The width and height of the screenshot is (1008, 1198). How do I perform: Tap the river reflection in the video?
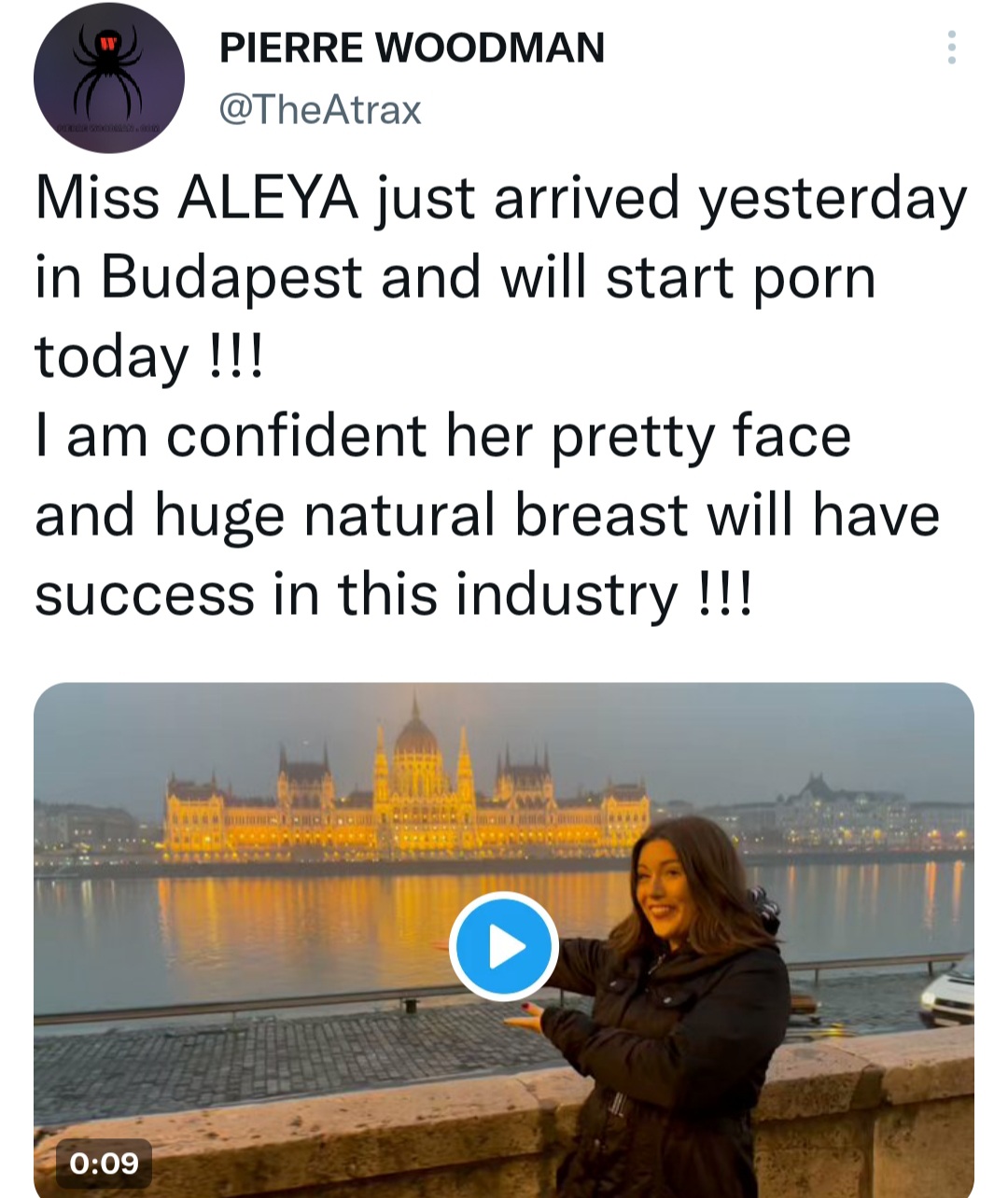[x=280, y=924]
